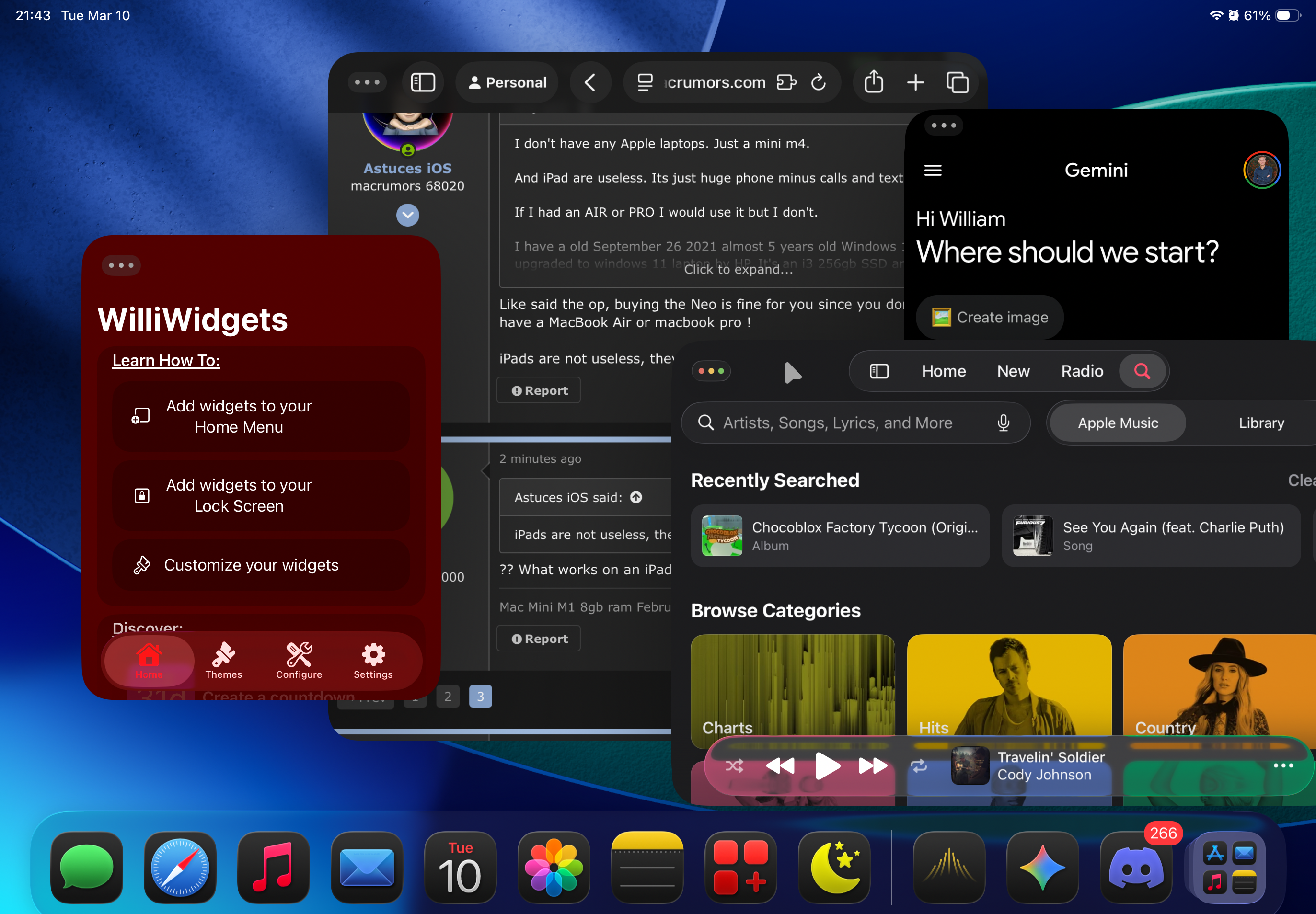1316x914 pixels.
Task: Open Add widgets to your Lock Screen guide
Action: [x=261, y=495]
